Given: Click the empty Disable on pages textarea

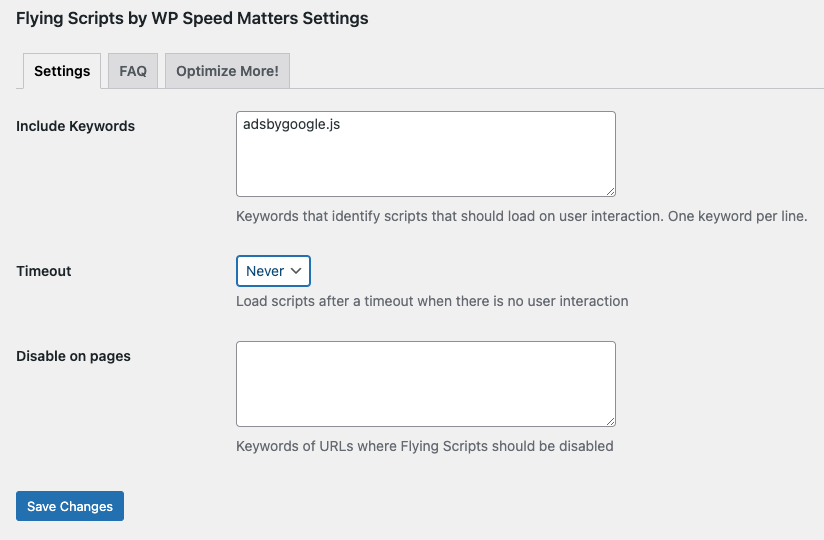Looking at the screenshot, I should 426,384.
